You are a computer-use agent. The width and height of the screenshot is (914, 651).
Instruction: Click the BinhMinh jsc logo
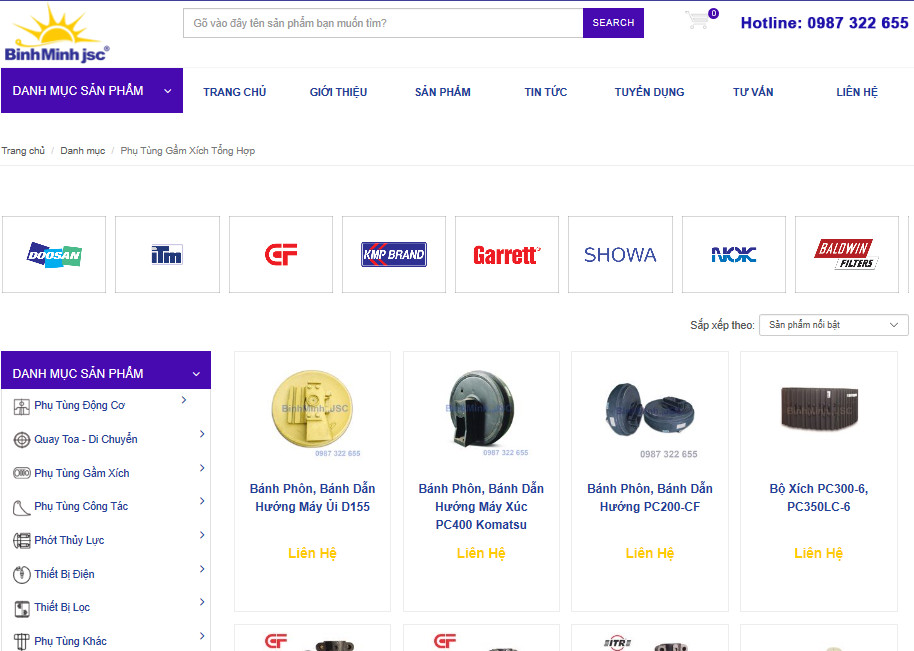pyautogui.click(x=57, y=34)
